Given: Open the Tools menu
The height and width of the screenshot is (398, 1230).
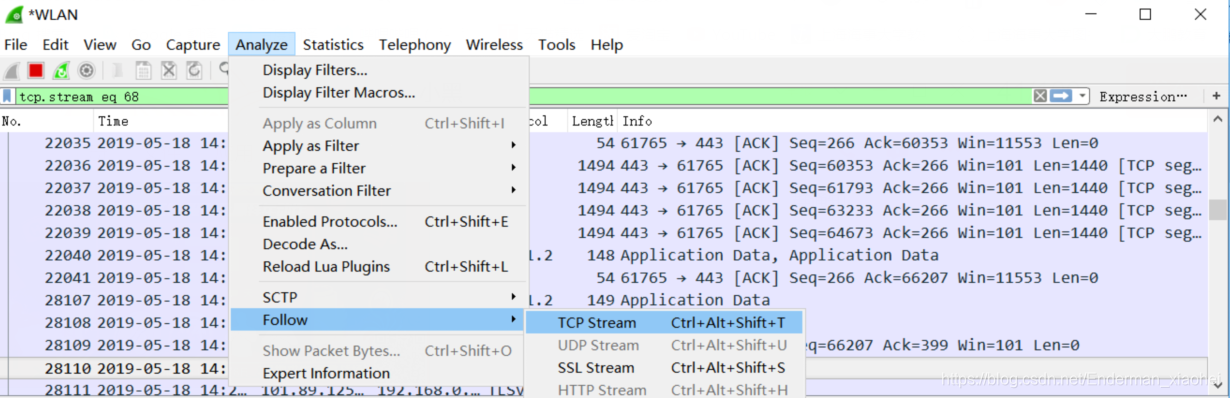Looking at the screenshot, I should (557, 44).
